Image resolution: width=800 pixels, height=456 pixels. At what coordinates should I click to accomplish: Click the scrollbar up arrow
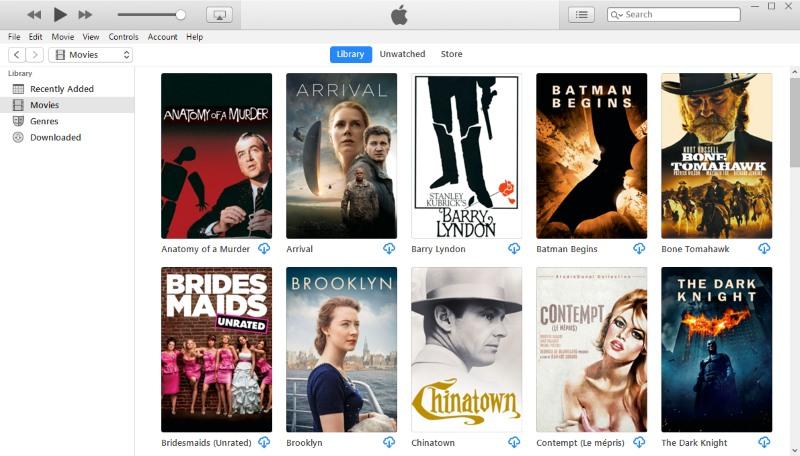(794, 72)
